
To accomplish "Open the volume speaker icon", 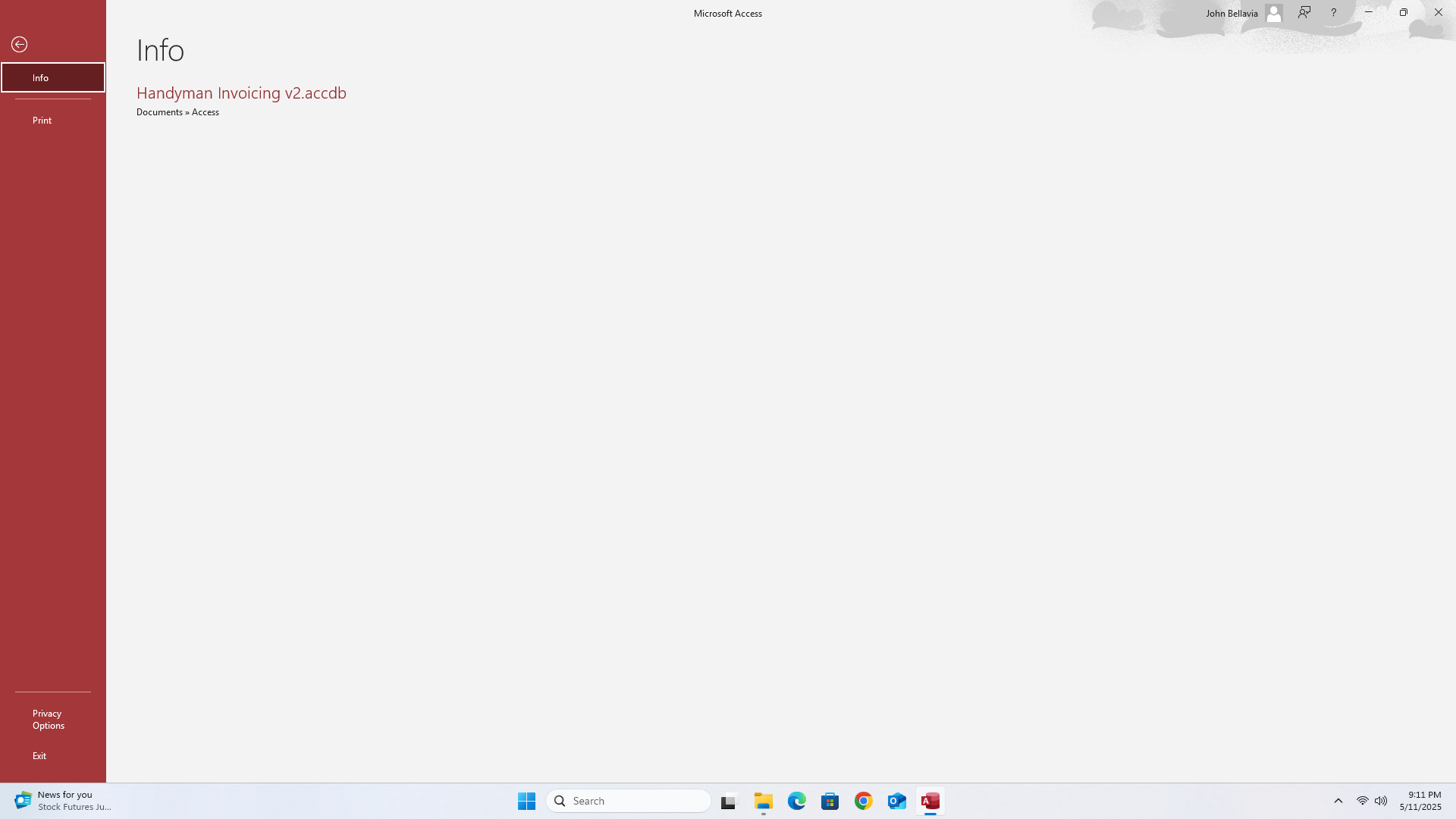I will [x=1381, y=801].
